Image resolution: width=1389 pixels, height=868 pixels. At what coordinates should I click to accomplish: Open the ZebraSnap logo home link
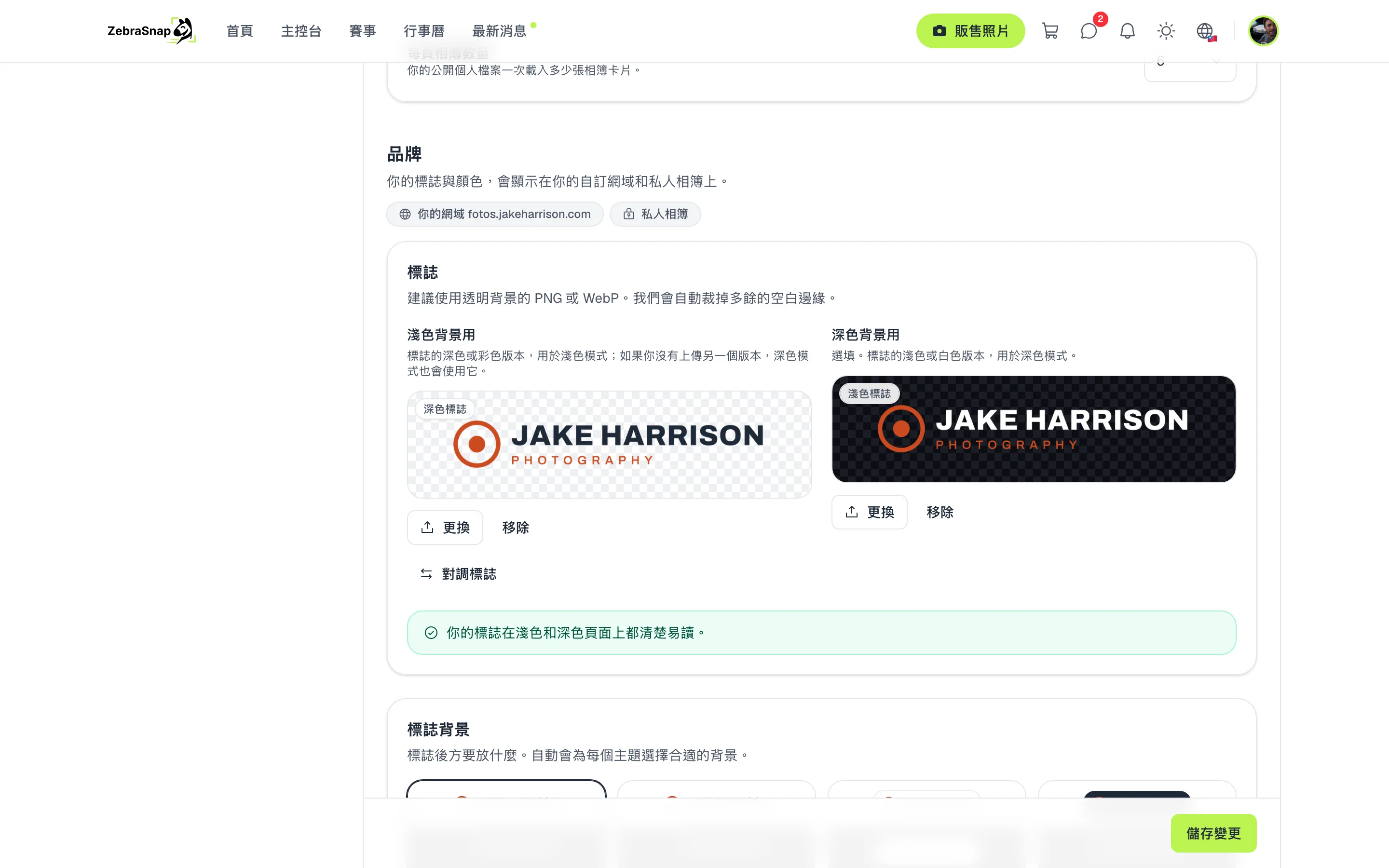[151, 30]
